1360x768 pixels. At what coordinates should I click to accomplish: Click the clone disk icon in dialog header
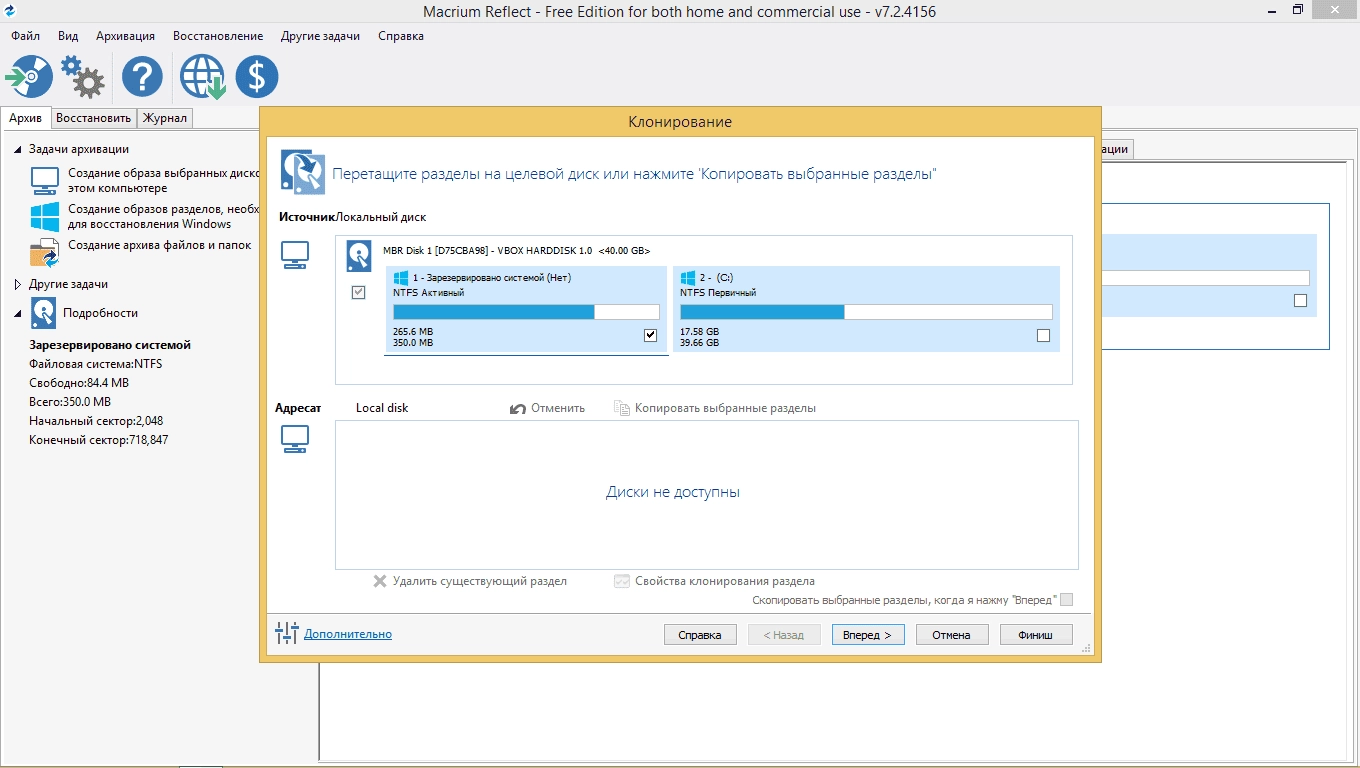pos(302,172)
